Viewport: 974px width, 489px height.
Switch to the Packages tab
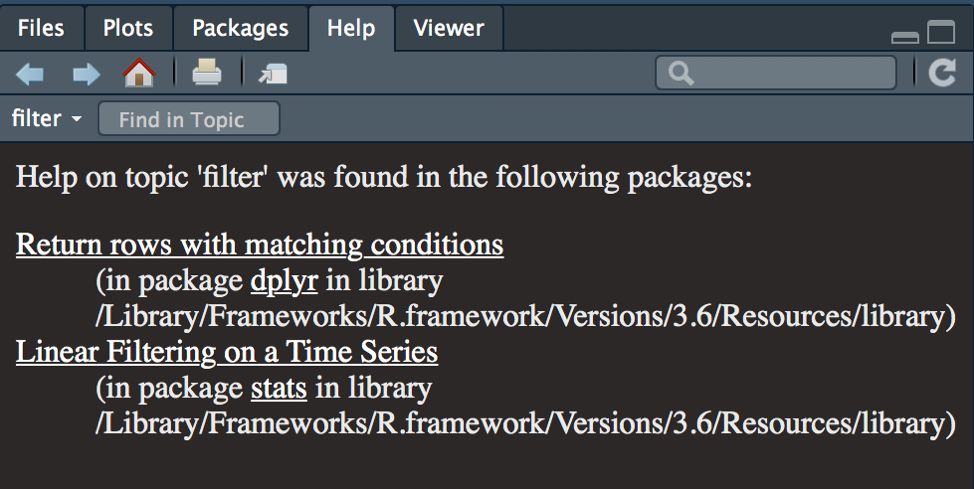click(240, 28)
